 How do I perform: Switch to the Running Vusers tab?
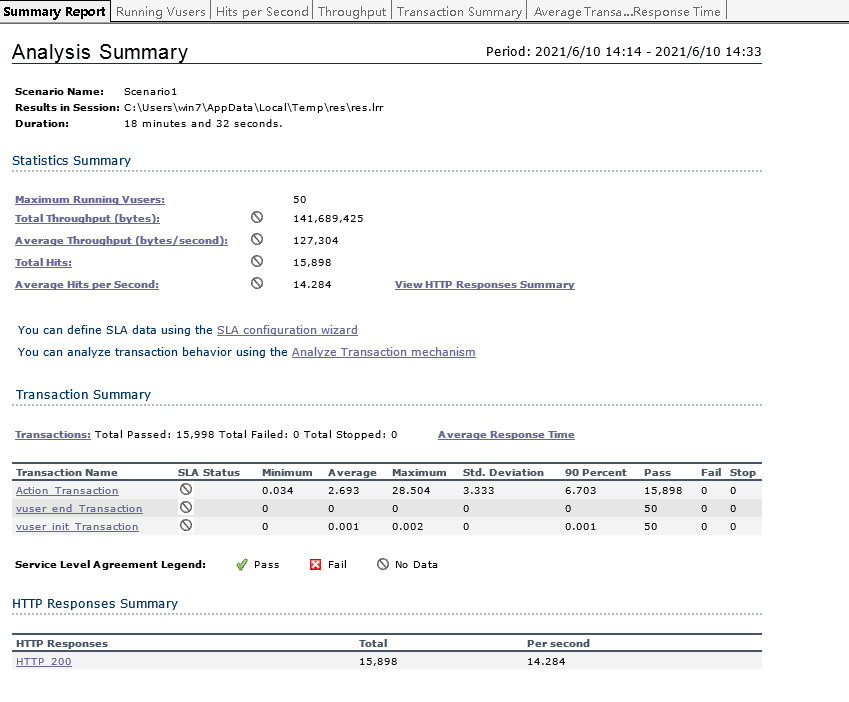[160, 11]
